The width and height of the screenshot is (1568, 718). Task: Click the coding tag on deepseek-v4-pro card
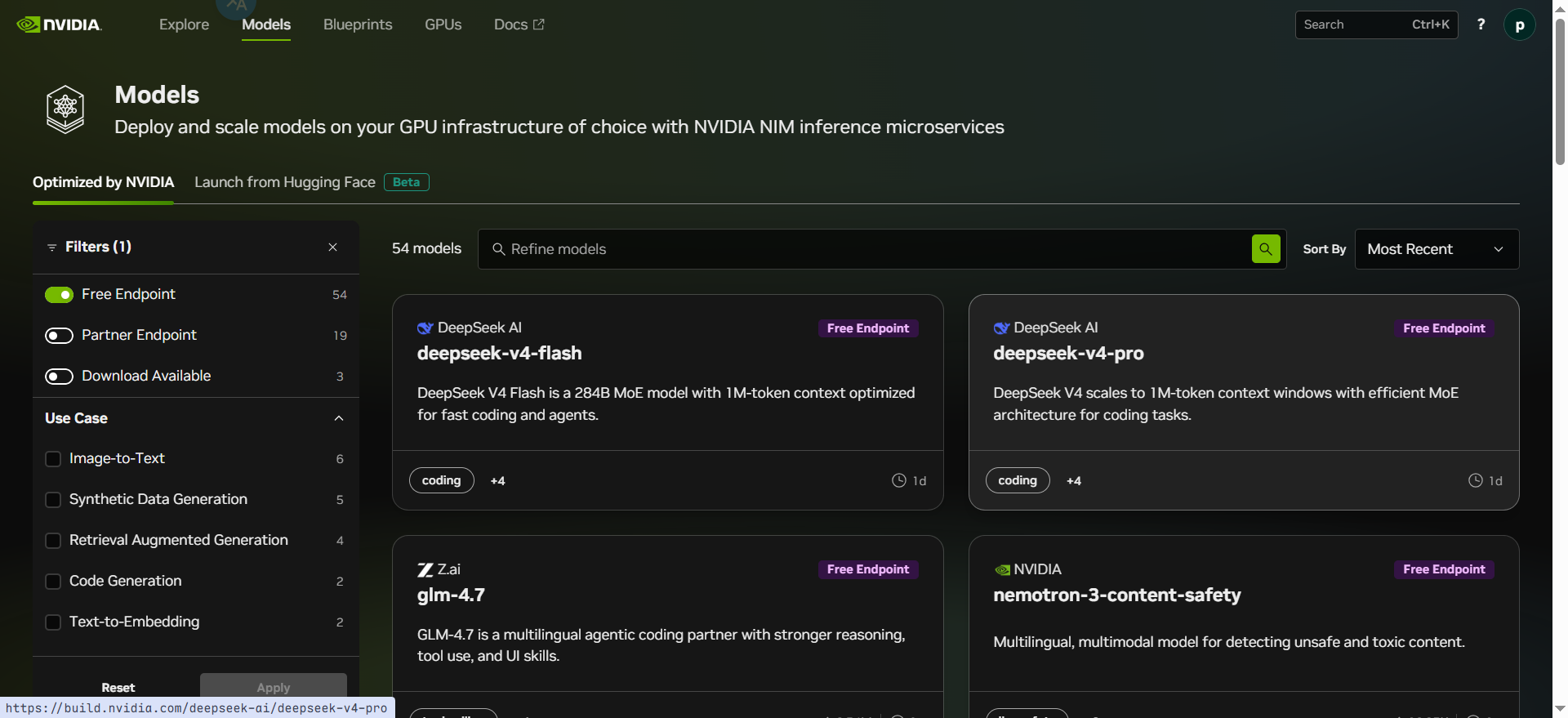1018,480
